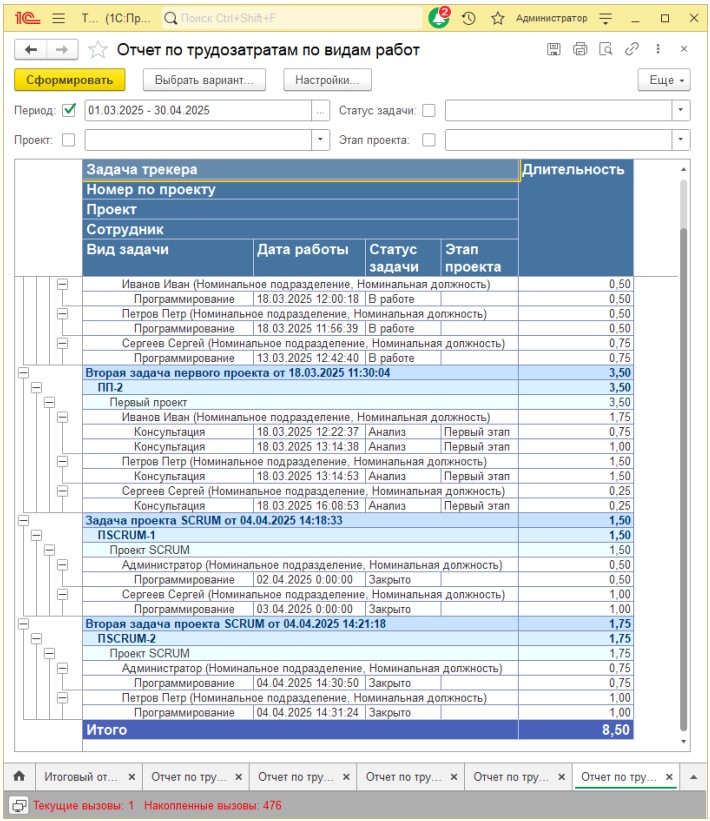Click scroll up arrow of the report
The height and width of the screenshot is (821, 710).
point(683,169)
